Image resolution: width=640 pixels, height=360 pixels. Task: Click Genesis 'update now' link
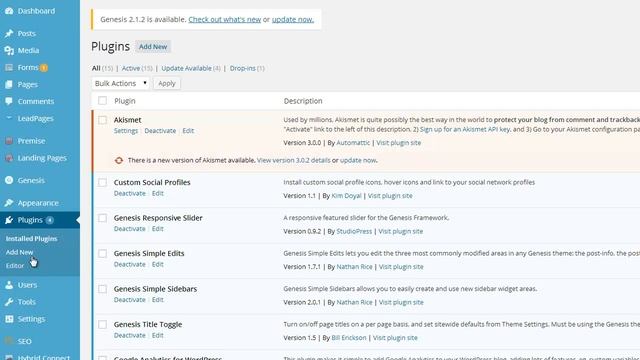[293, 19]
